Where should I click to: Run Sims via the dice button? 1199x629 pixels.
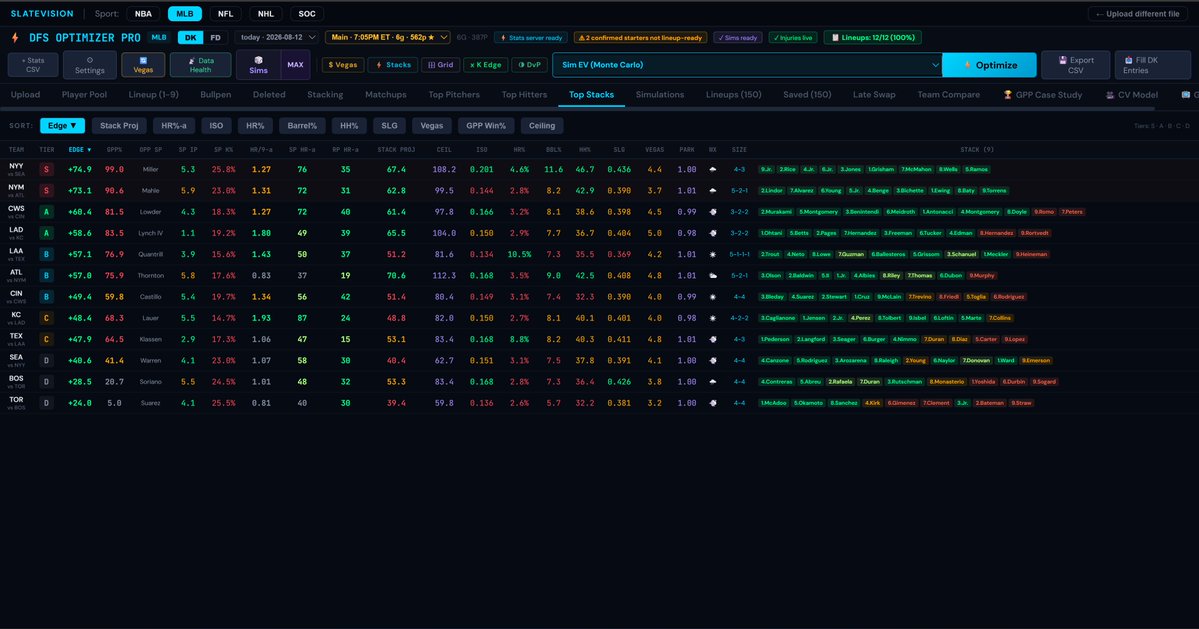tap(258, 65)
